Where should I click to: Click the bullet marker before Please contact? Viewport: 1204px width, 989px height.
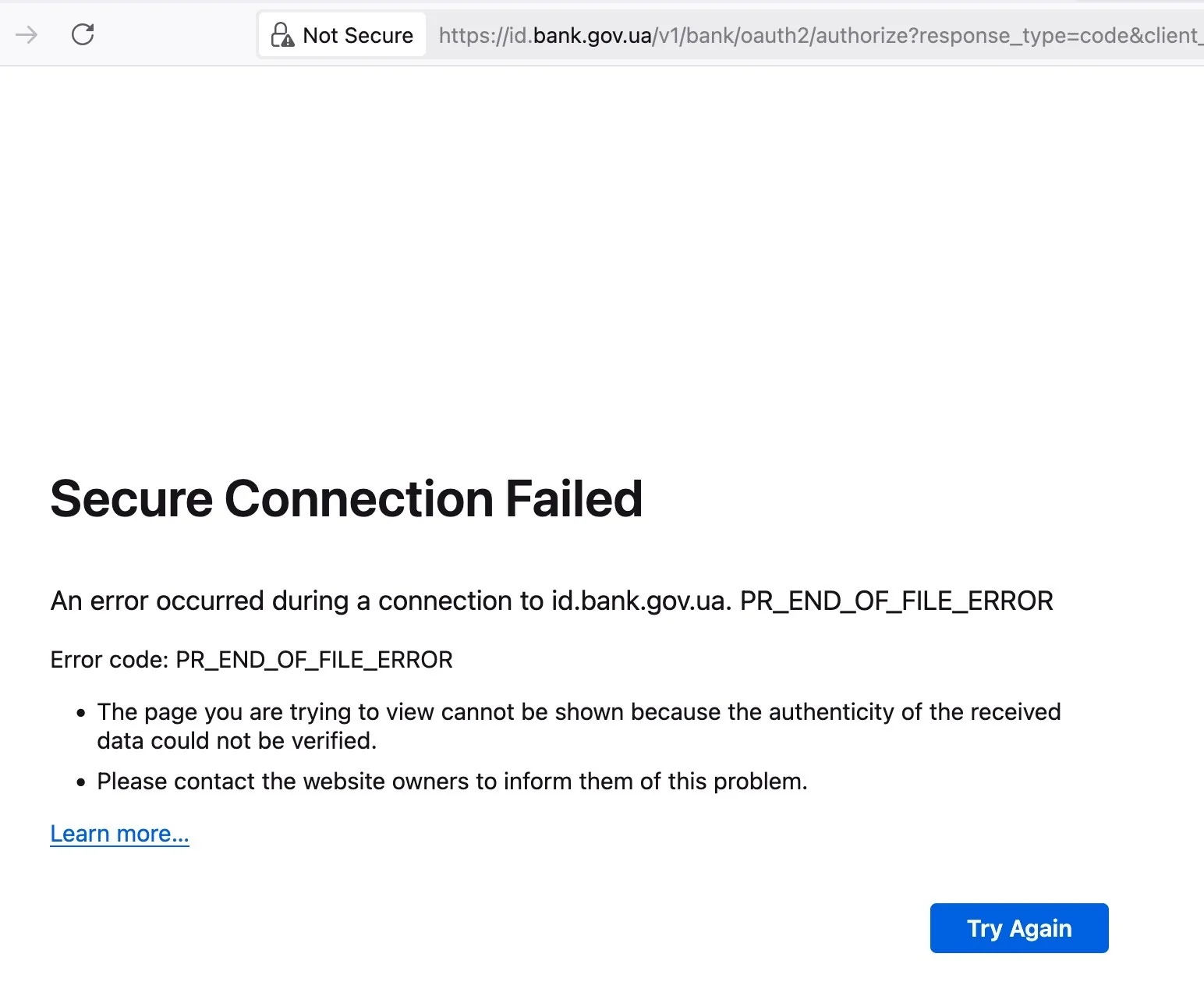(x=81, y=782)
